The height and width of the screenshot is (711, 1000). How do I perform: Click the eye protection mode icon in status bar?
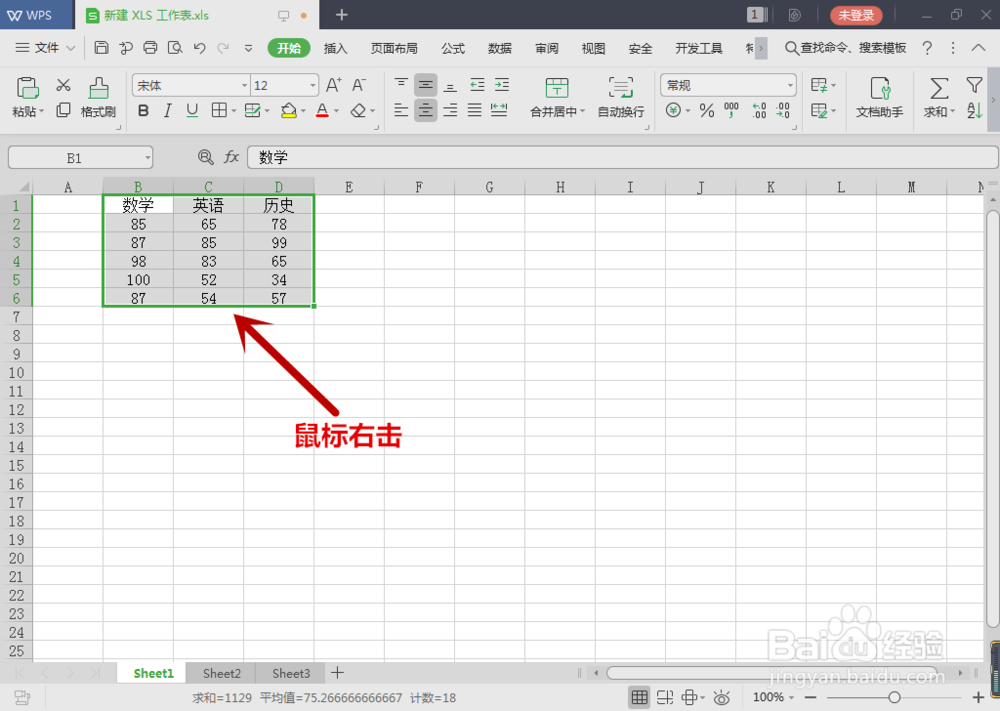point(721,698)
